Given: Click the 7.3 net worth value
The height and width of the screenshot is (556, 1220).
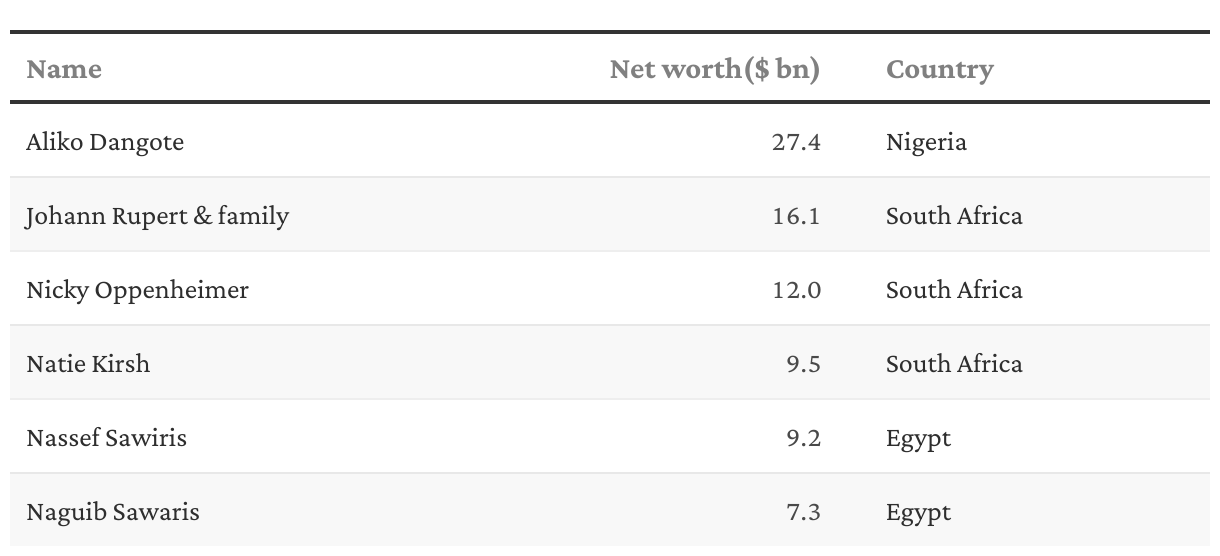Looking at the screenshot, I should [x=803, y=512].
